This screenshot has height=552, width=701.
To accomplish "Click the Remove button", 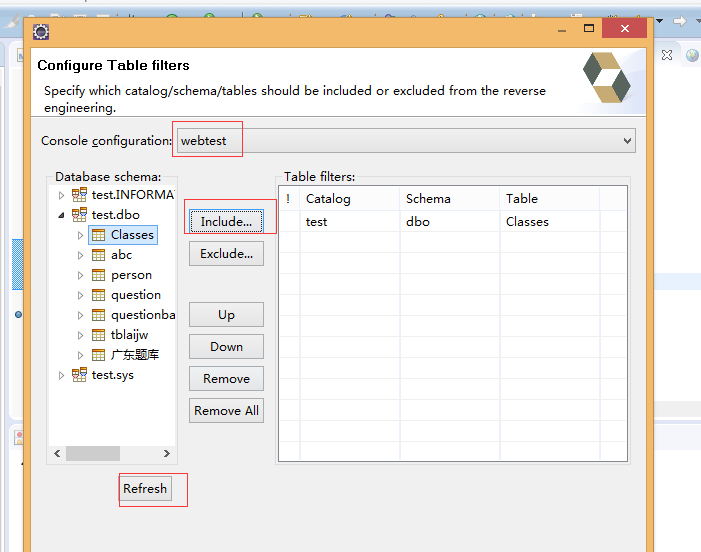I will (x=226, y=379).
